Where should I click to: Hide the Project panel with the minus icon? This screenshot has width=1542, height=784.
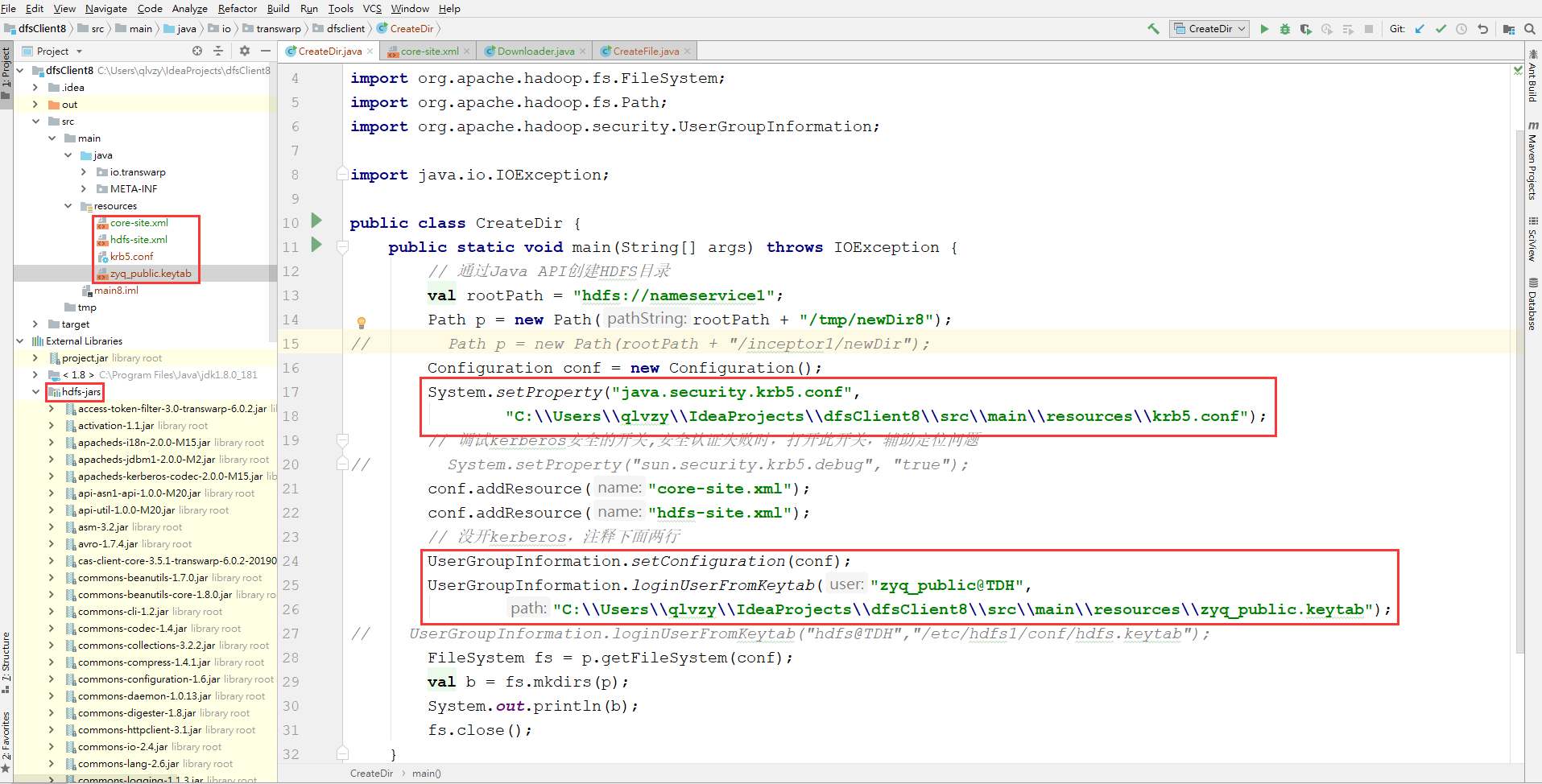[266, 51]
